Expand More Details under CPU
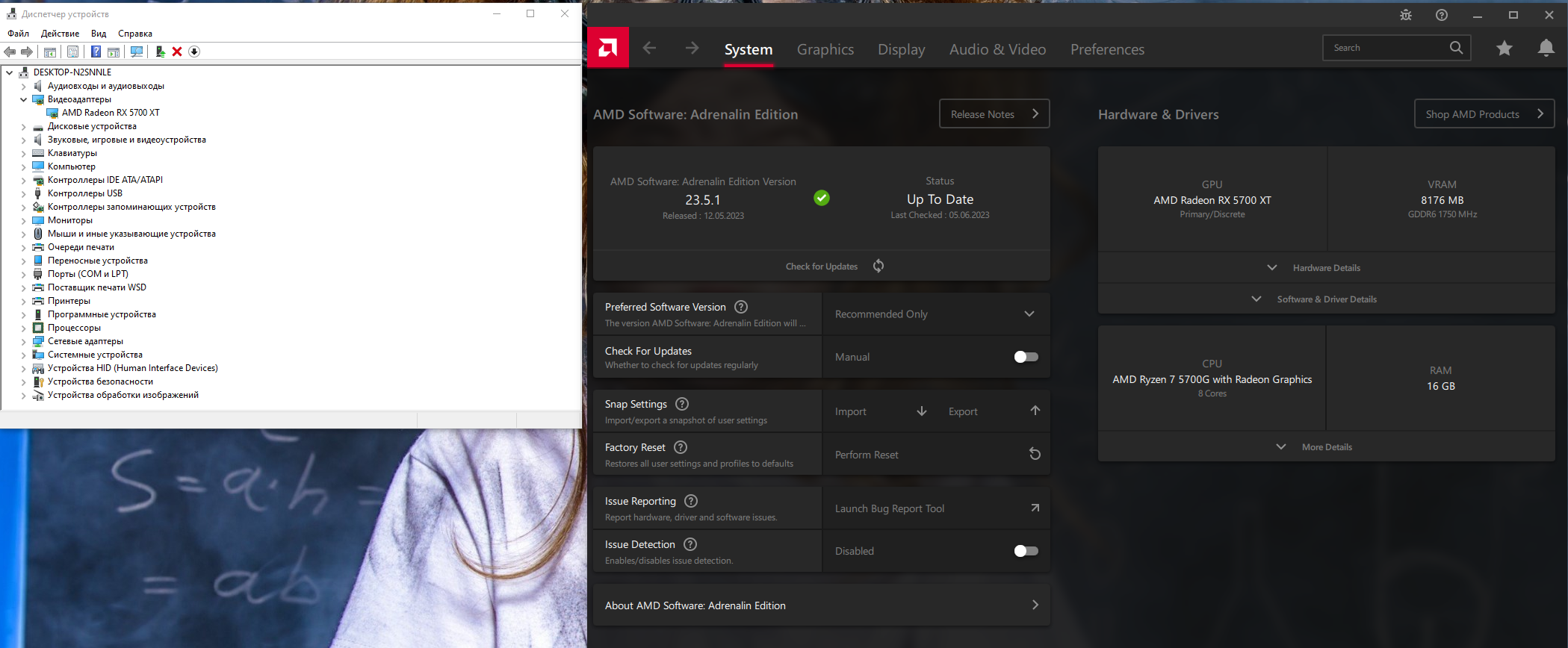The width and height of the screenshot is (1568, 648). point(1326,447)
